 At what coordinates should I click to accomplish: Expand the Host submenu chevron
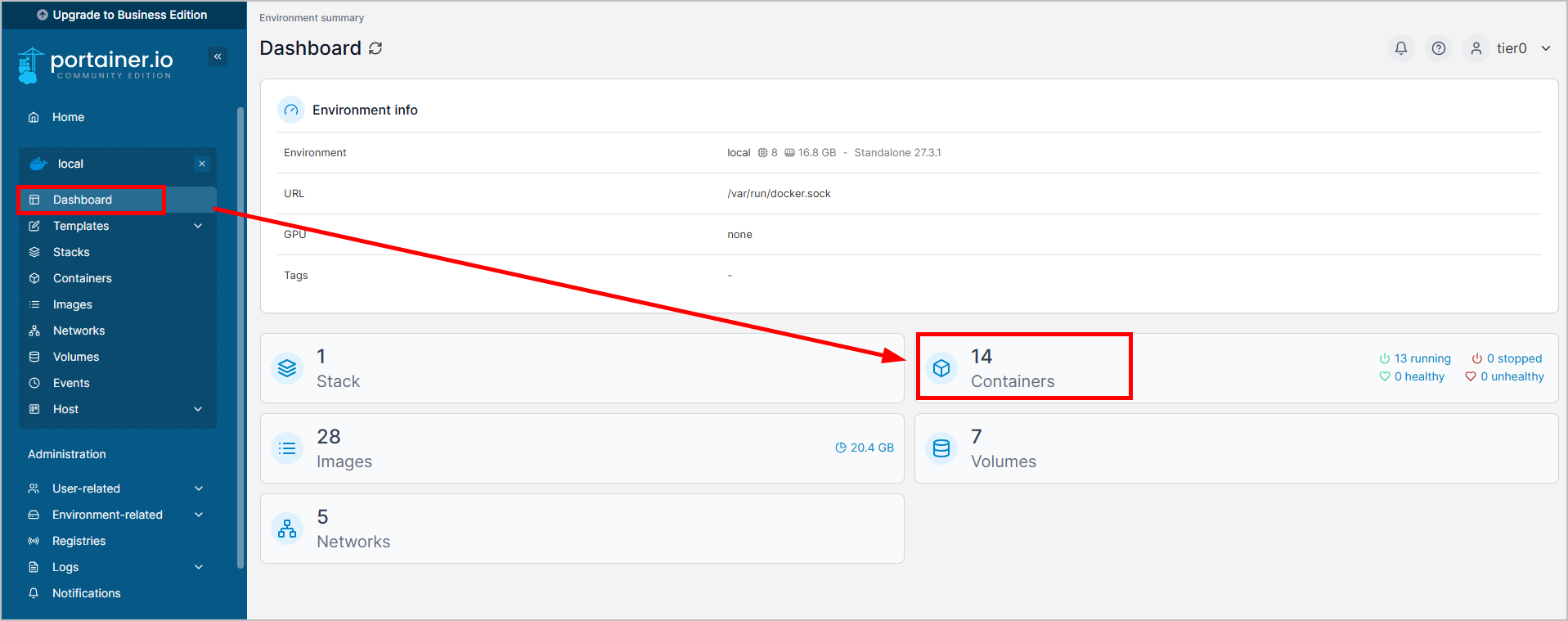point(198,409)
